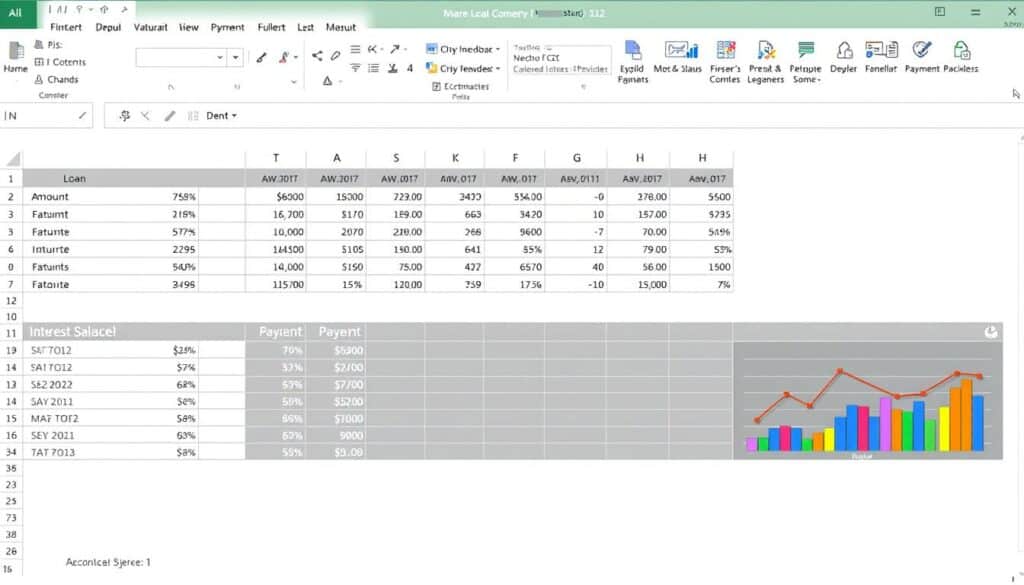Click the Pis clipboard icon
This screenshot has height=585, width=1024.
tap(39, 44)
